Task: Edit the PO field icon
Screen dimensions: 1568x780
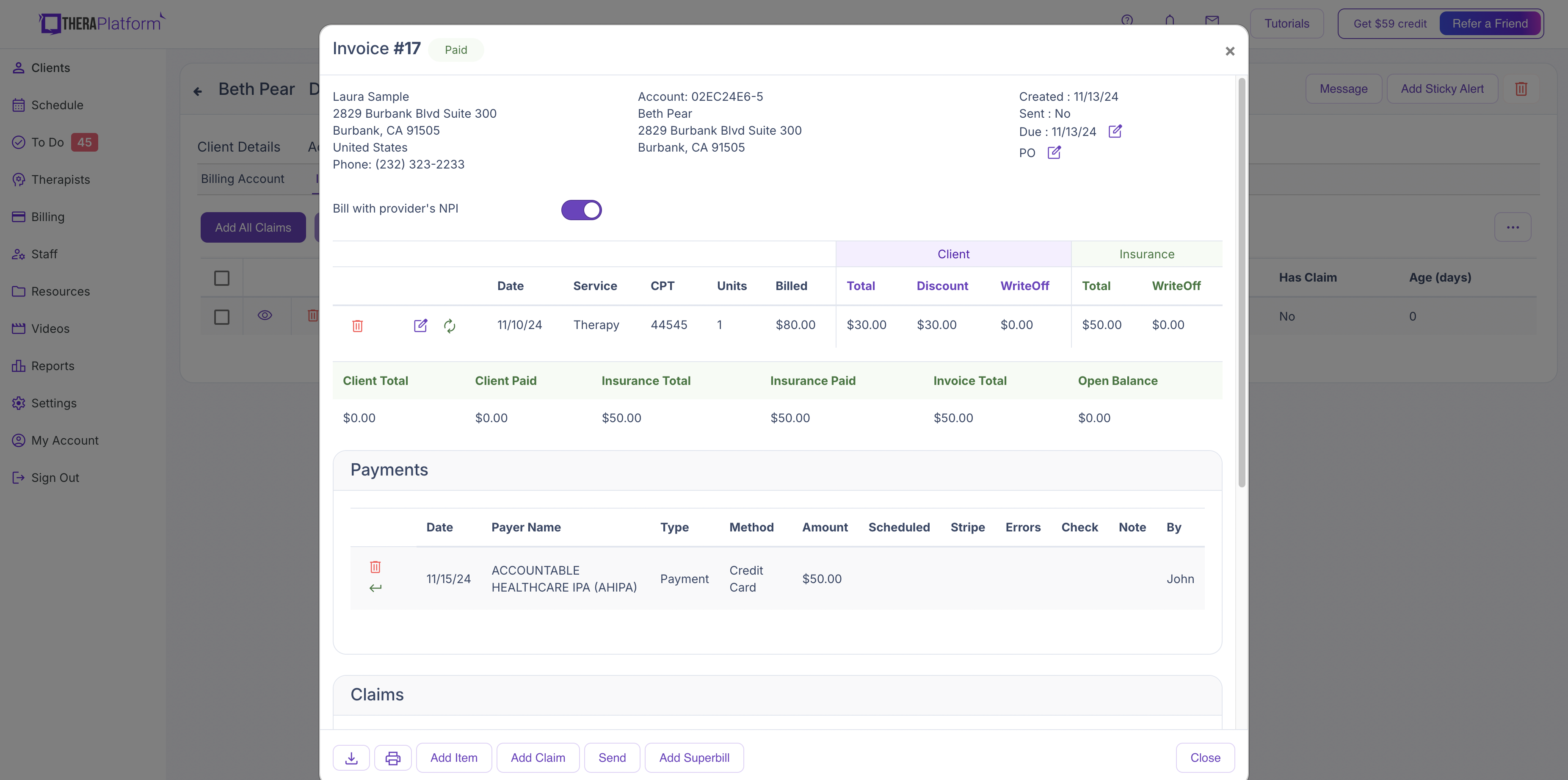Action: coord(1054,152)
